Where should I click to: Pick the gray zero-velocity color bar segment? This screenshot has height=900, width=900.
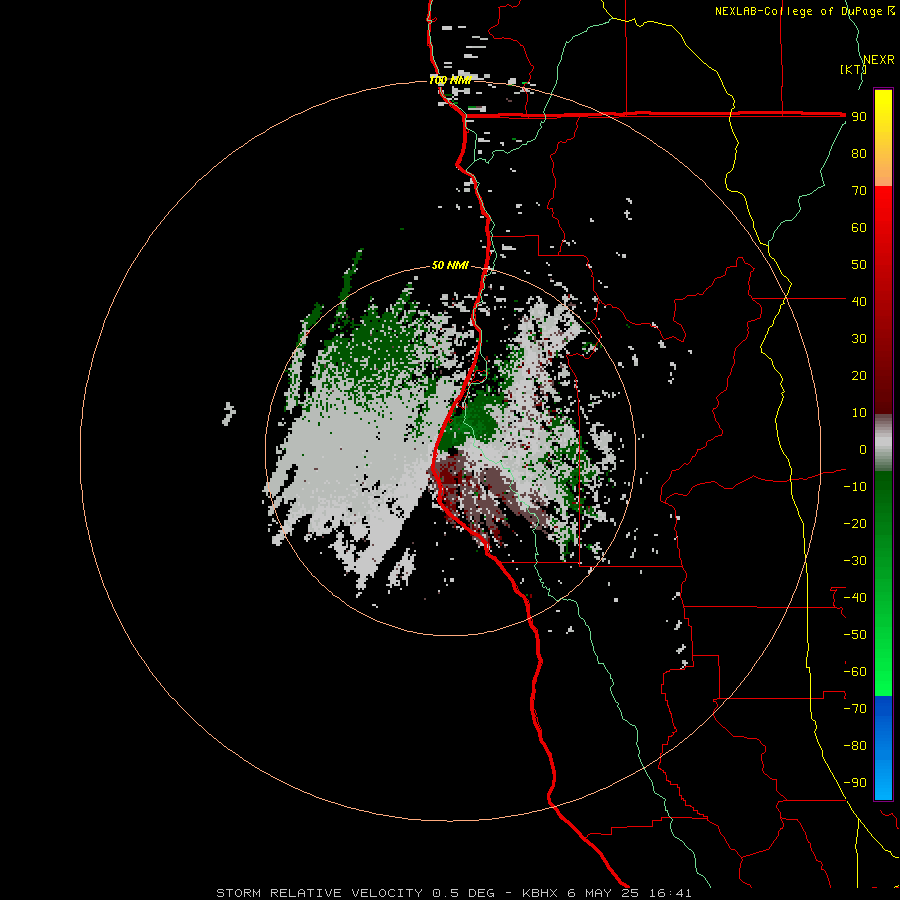click(883, 443)
